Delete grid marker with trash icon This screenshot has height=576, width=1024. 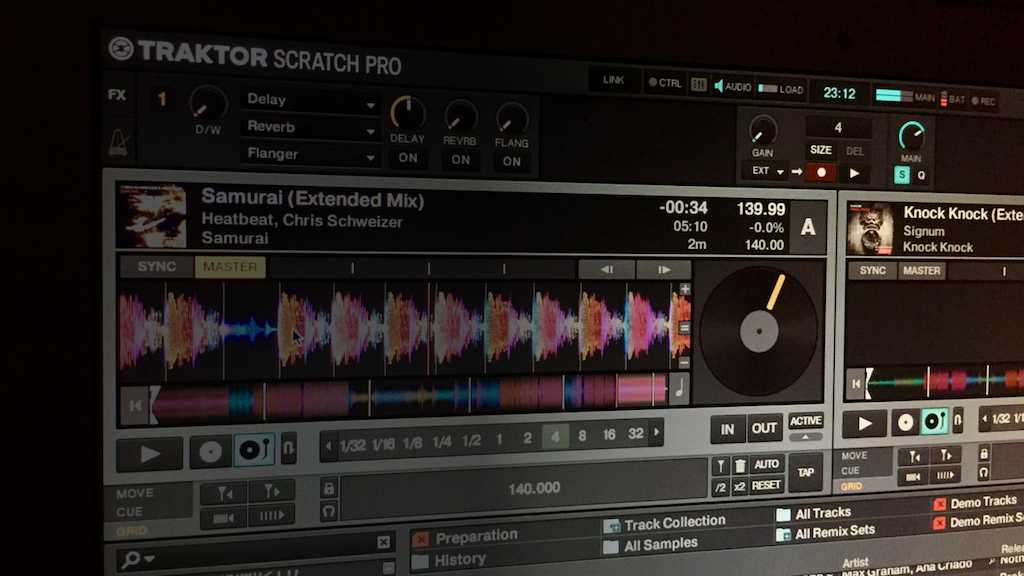[739, 465]
